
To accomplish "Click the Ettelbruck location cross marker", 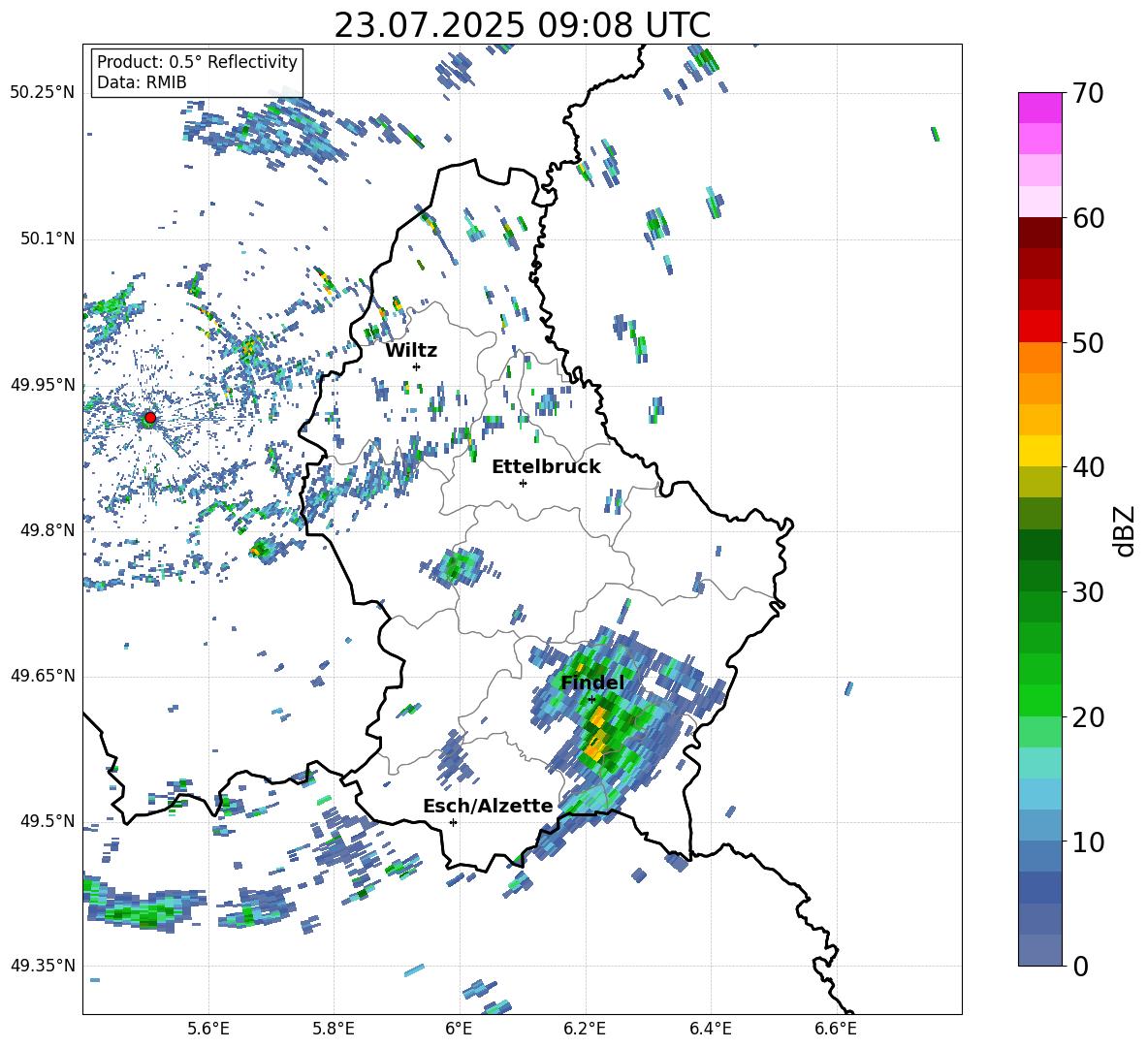I will 523,483.
